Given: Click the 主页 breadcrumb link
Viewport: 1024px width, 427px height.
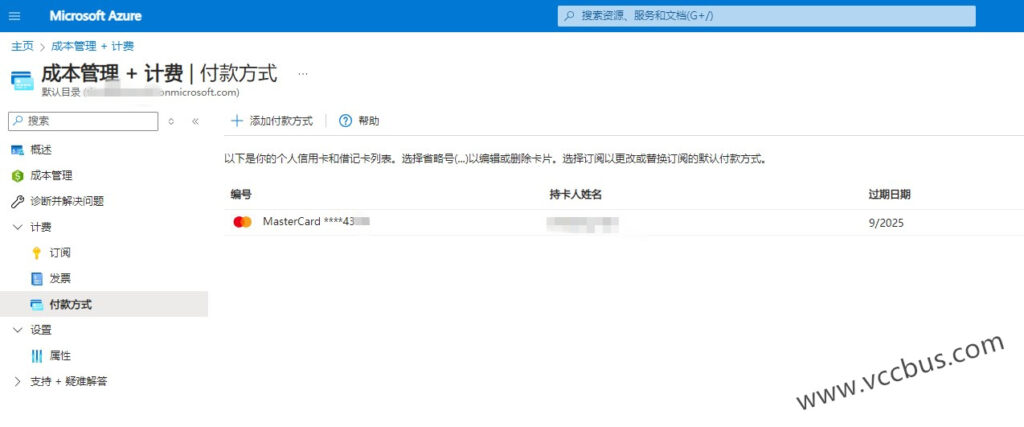Looking at the screenshot, I should pyautogui.click(x=22, y=46).
